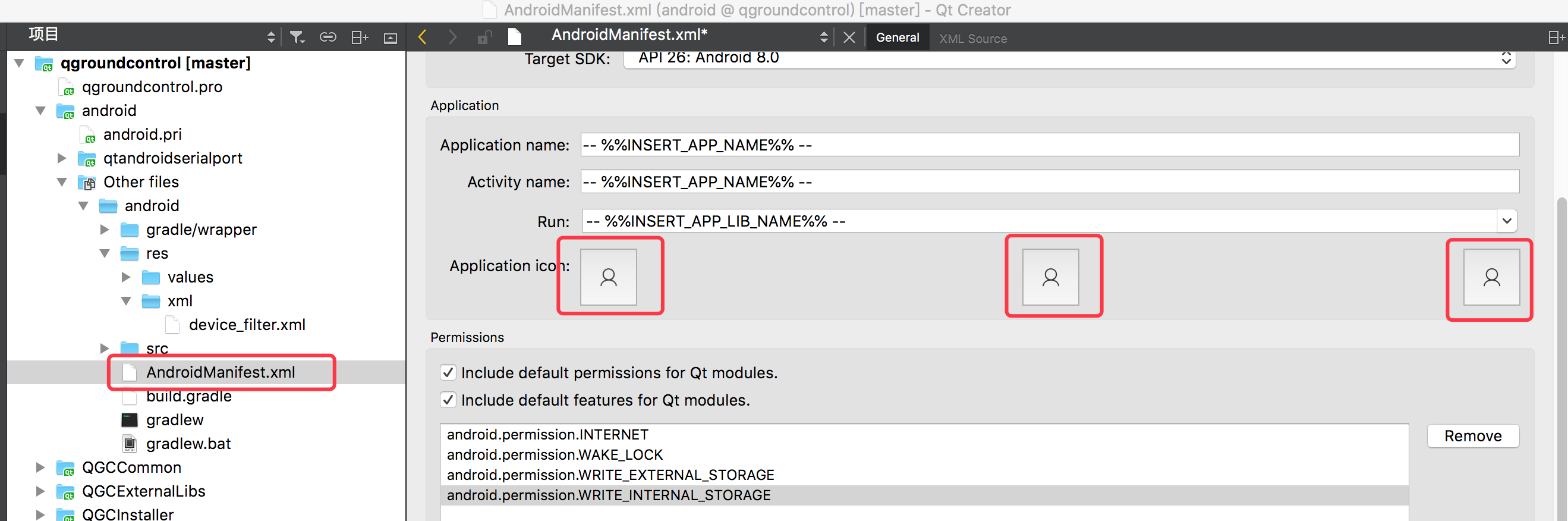Screen dimensions: 1568x521
Task: Collapse the res folder
Action: click(x=105, y=253)
